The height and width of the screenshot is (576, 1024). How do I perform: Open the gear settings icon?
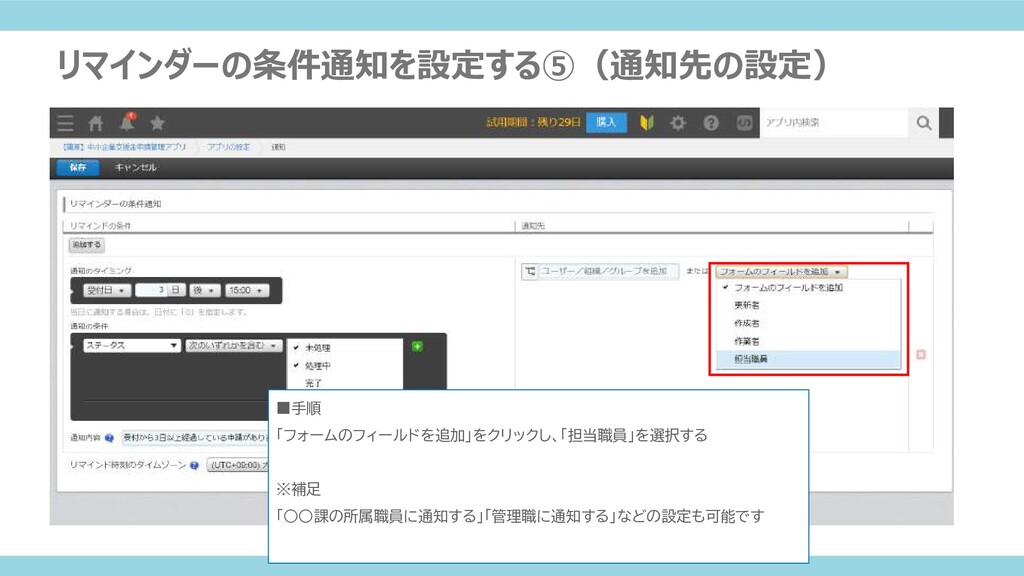coord(678,123)
